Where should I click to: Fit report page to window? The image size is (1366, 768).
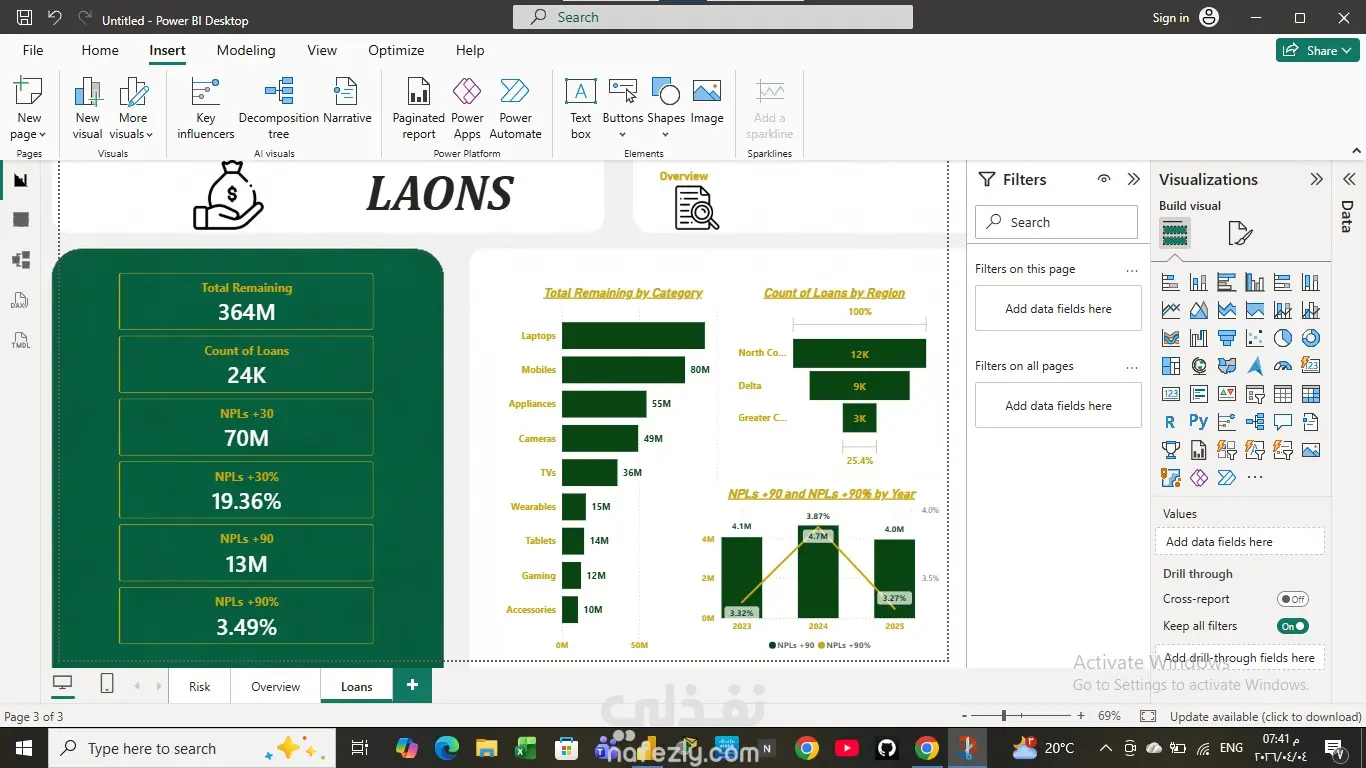tap(1148, 716)
